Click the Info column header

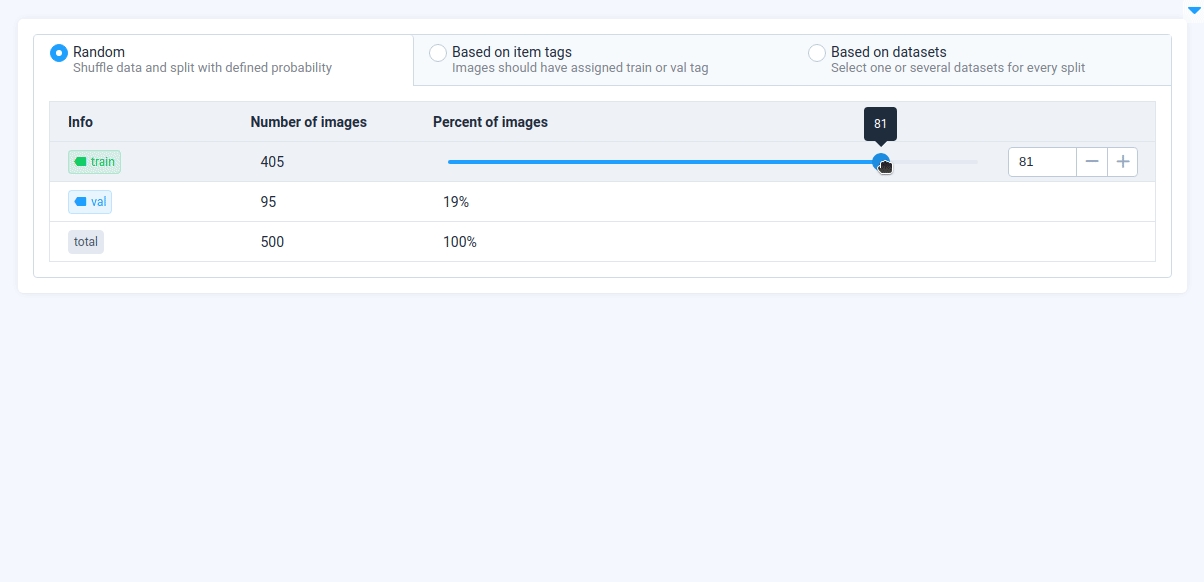81,122
